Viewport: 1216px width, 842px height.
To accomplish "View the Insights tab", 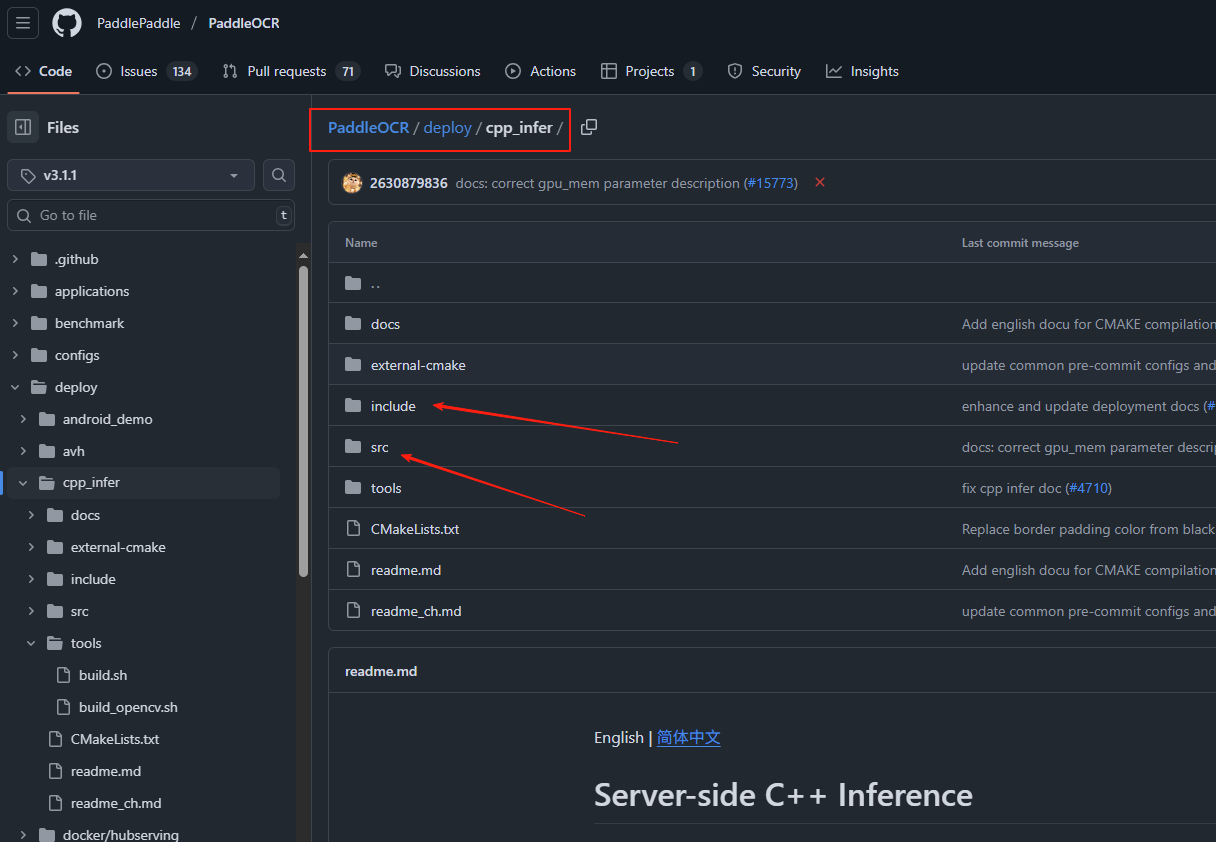I will 862,71.
